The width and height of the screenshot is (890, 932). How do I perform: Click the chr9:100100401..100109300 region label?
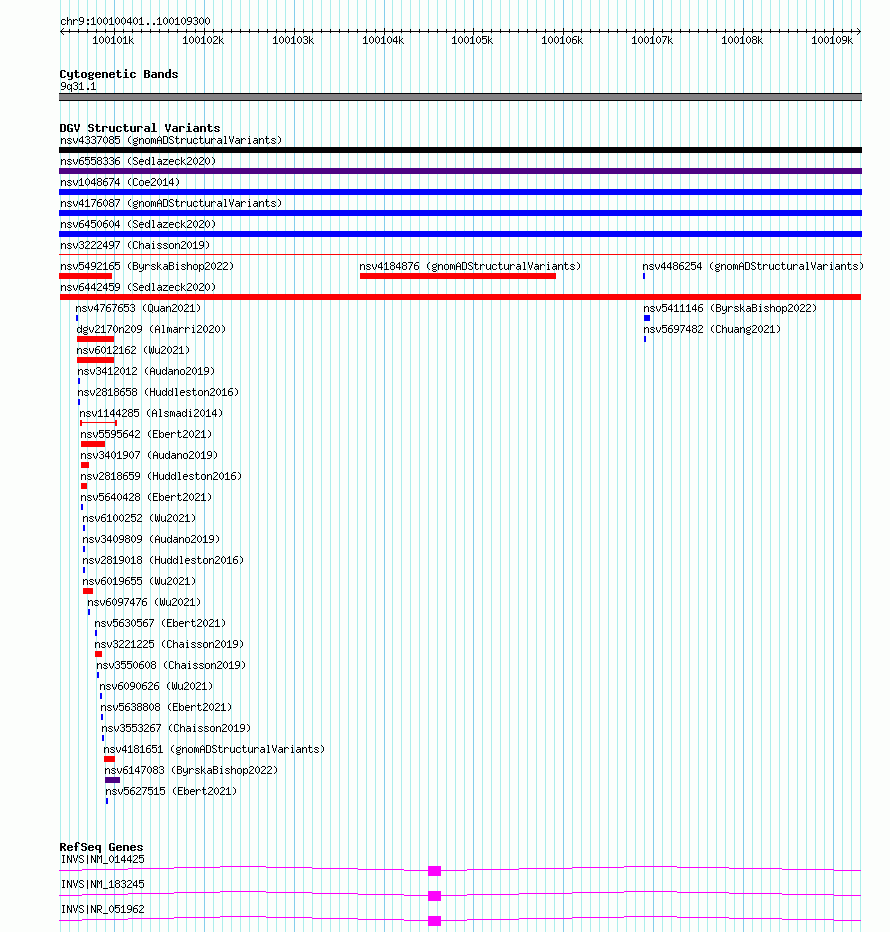click(135, 21)
